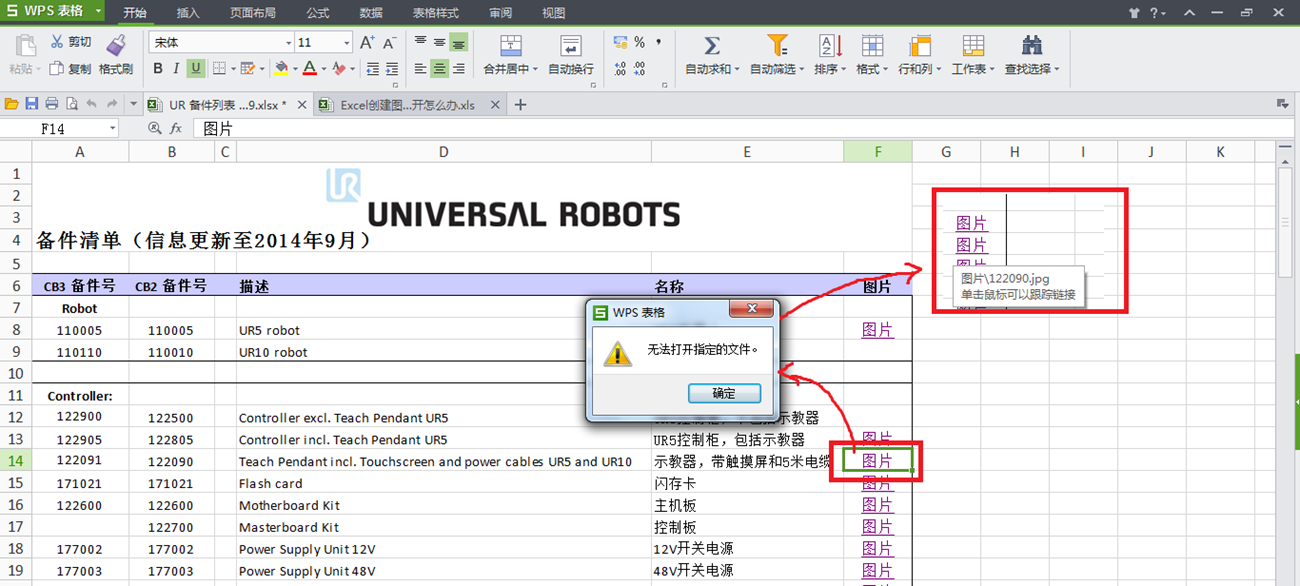
Task: Add a new document tab with plus
Action: 520,104
